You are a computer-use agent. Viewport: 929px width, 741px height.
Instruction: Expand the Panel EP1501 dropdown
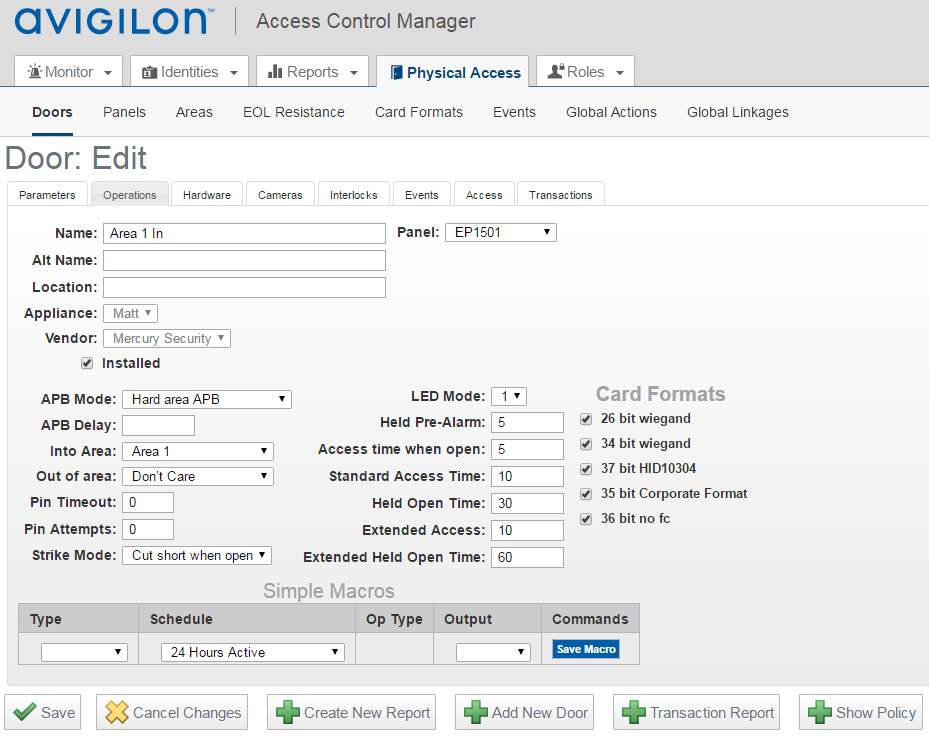[x=500, y=232]
